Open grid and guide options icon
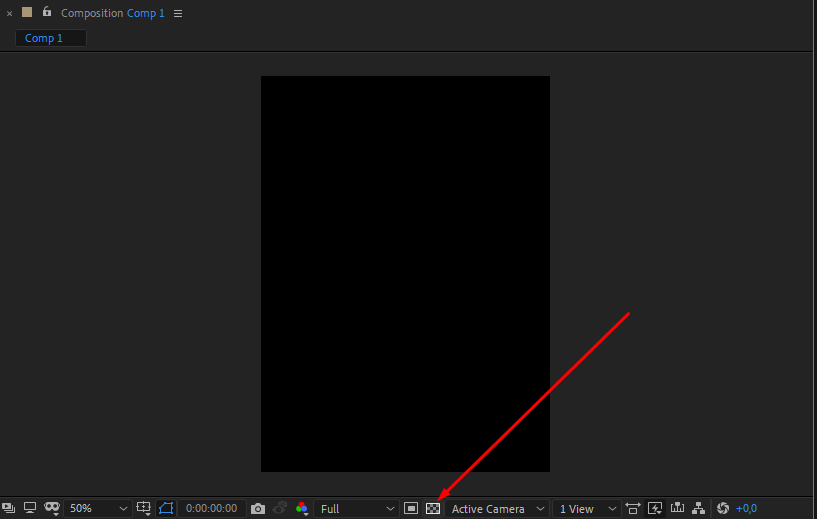The width and height of the screenshot is (817, 519). [x=143, y=508]
